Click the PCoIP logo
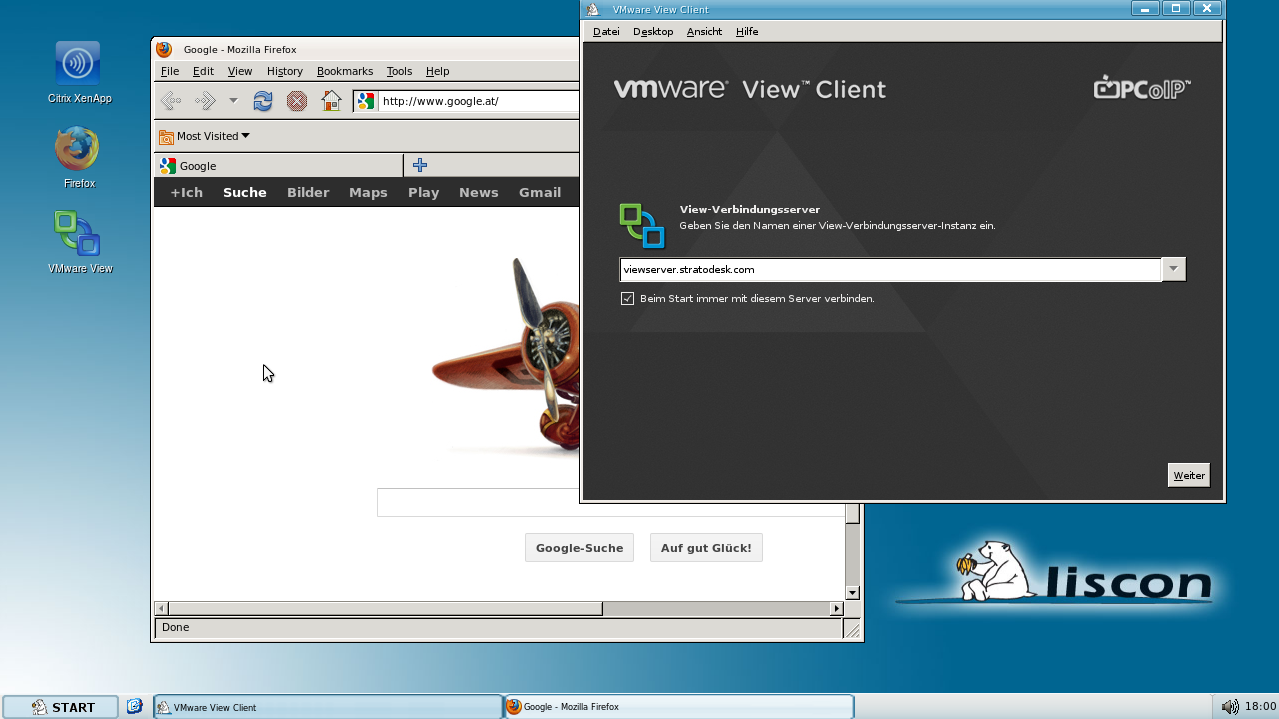The image size is (1279, 719). tap(1142, 88)
